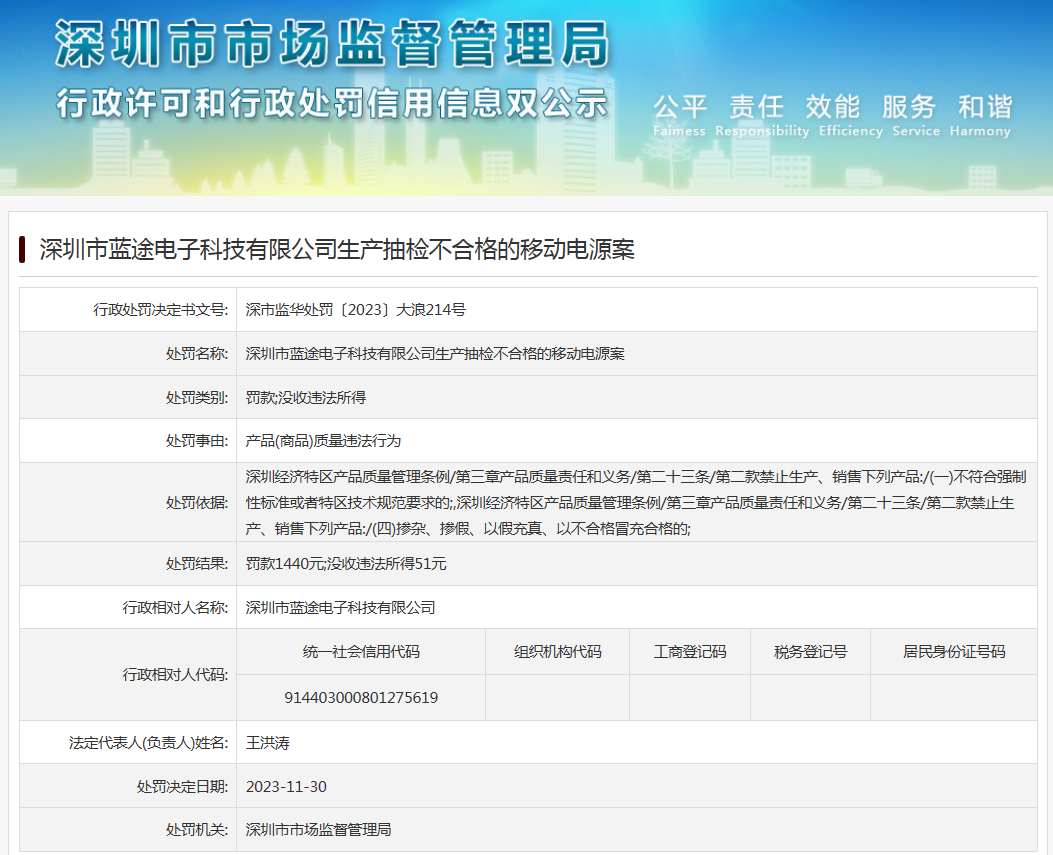Select document number 深市监华处罚〔2023〕大浪214号
Screen dimensions: 1053x855
tap(355, 310)
